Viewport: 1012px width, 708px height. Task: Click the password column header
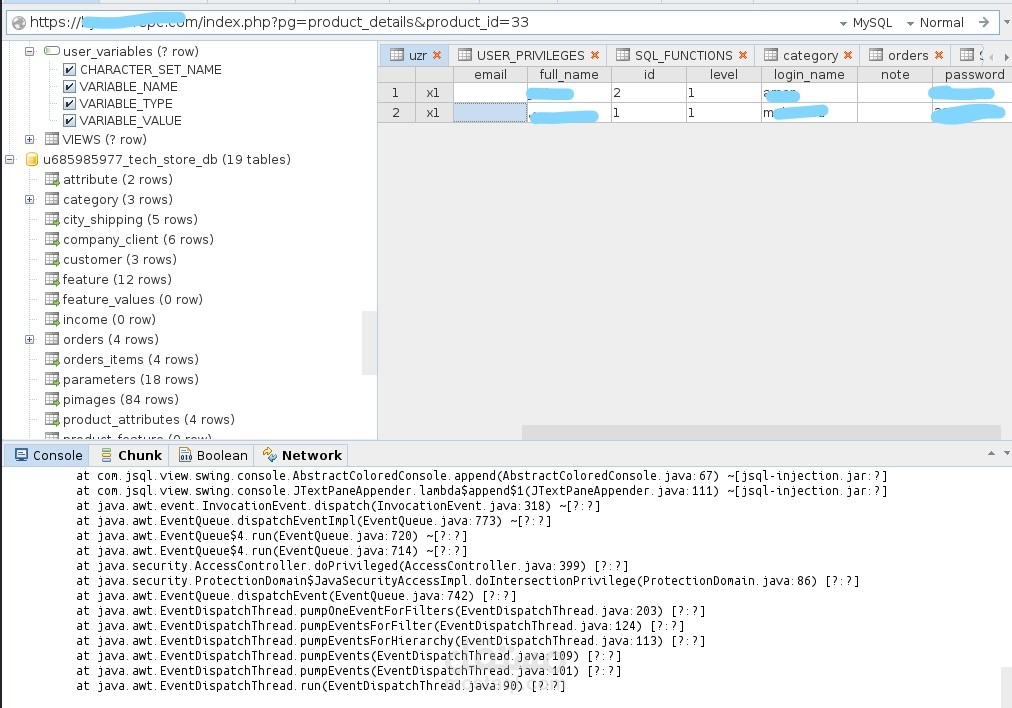[974, 74]
